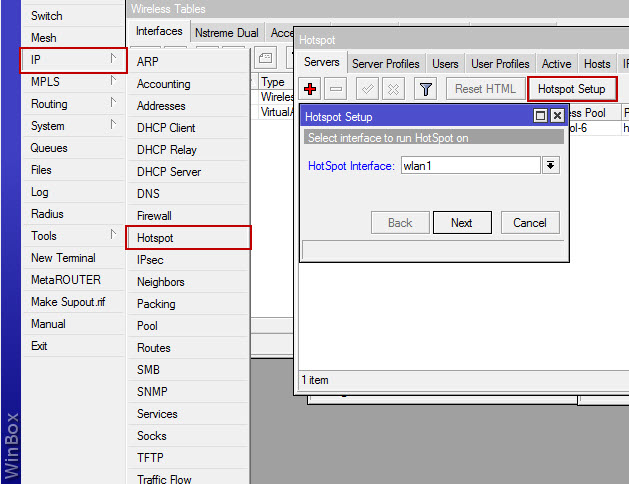
Task: Open DHCP Client from the IP submenu
Action: pos(188,128)
